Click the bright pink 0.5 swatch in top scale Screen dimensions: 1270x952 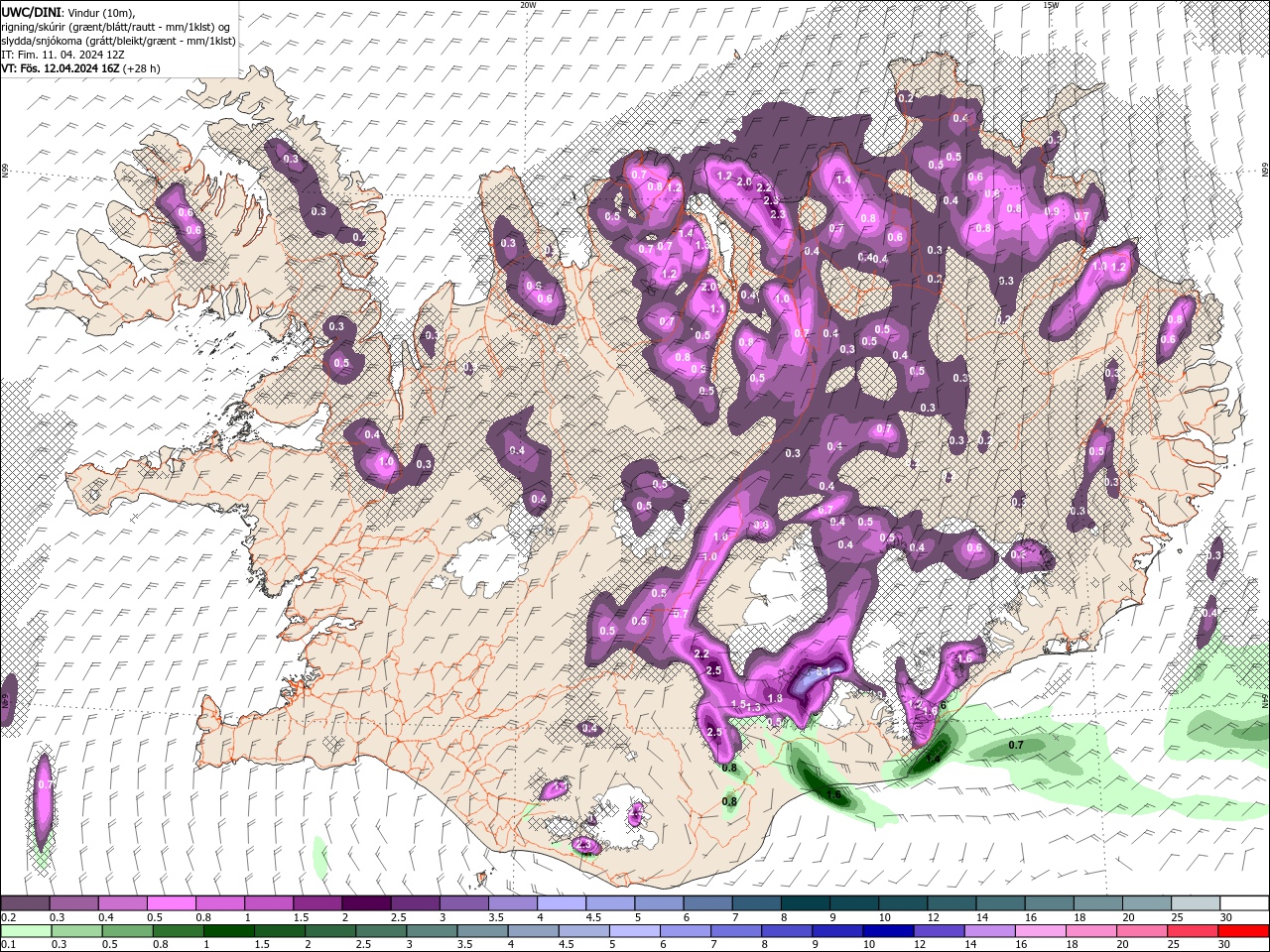coord(171,903)
